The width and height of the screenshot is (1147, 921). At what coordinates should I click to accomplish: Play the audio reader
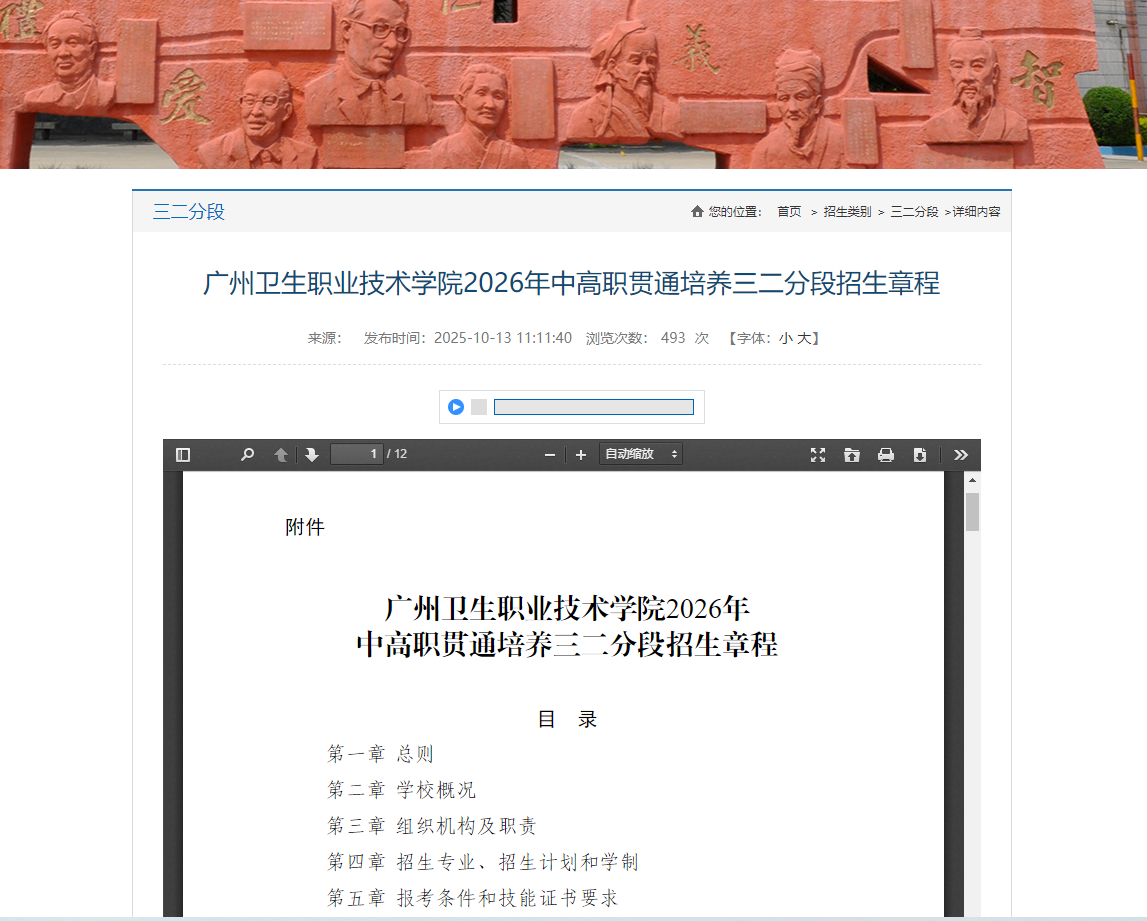(x=455, y=406)
